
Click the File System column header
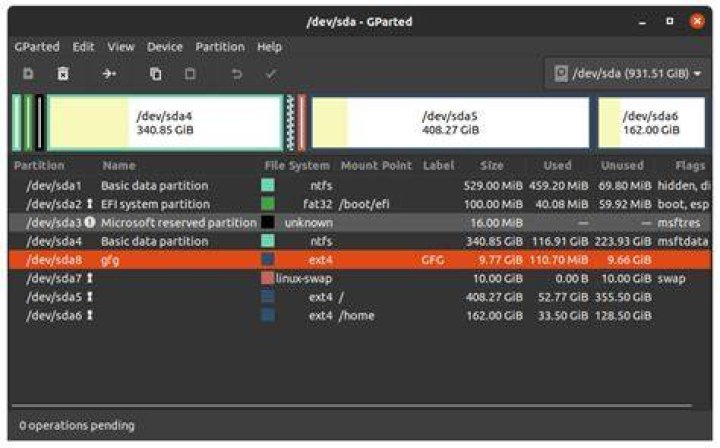pos(297,166)
